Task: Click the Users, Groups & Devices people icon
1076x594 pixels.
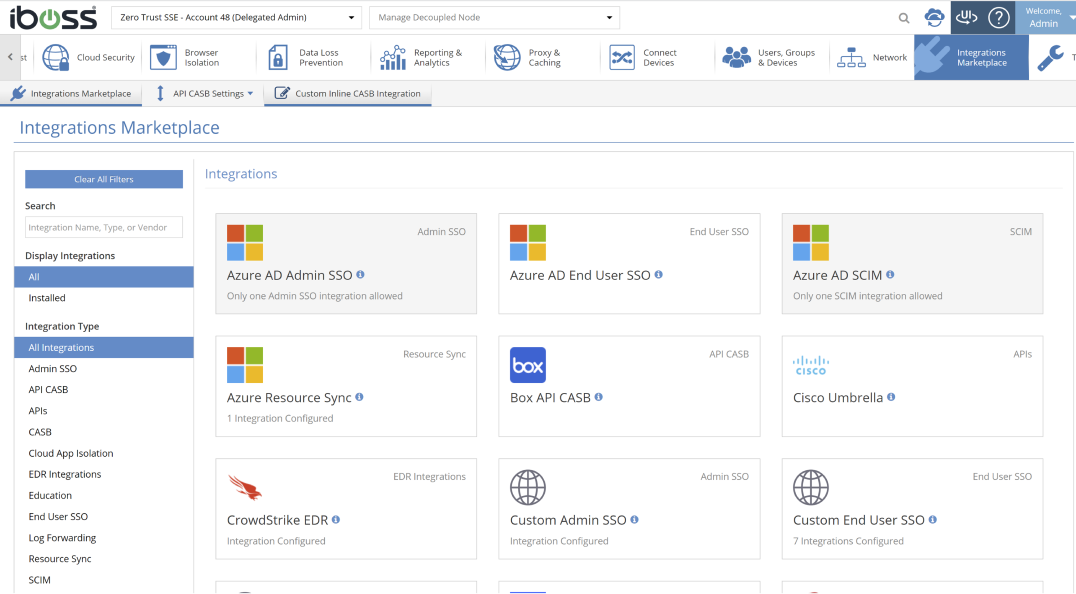Action: point(736,58)
